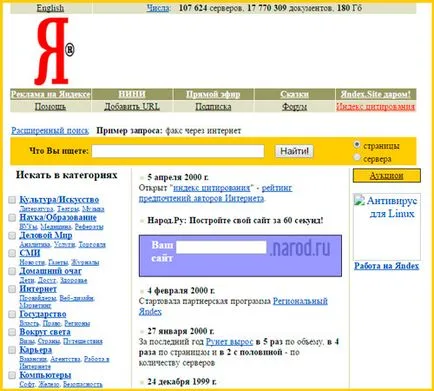Image resolution: width=434 pixels, height=391 pixels.
Task: Check the Государство checkbox
Action: pos(12,314)
